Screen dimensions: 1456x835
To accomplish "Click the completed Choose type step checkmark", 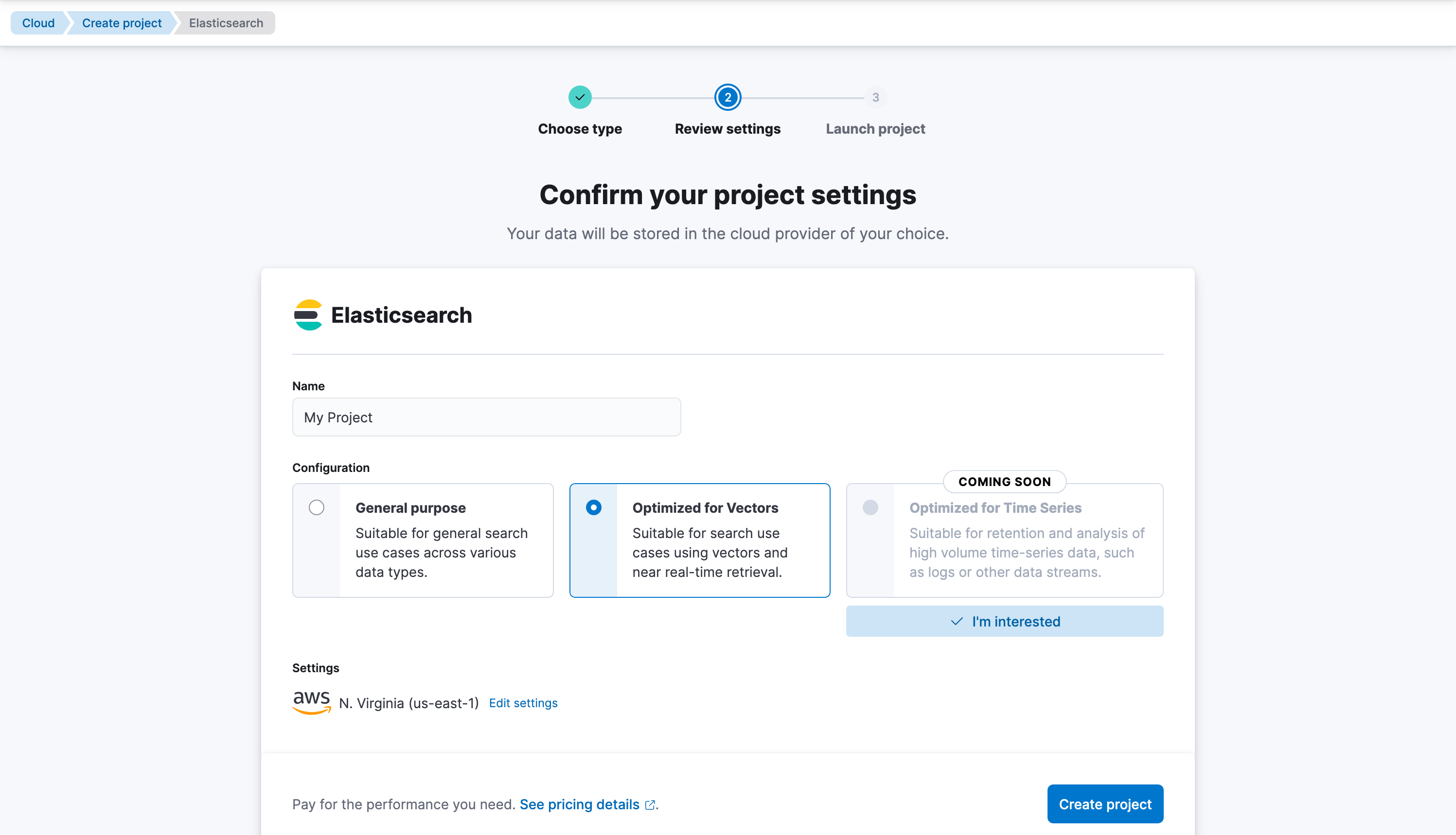I will click(x=580, y=98).
